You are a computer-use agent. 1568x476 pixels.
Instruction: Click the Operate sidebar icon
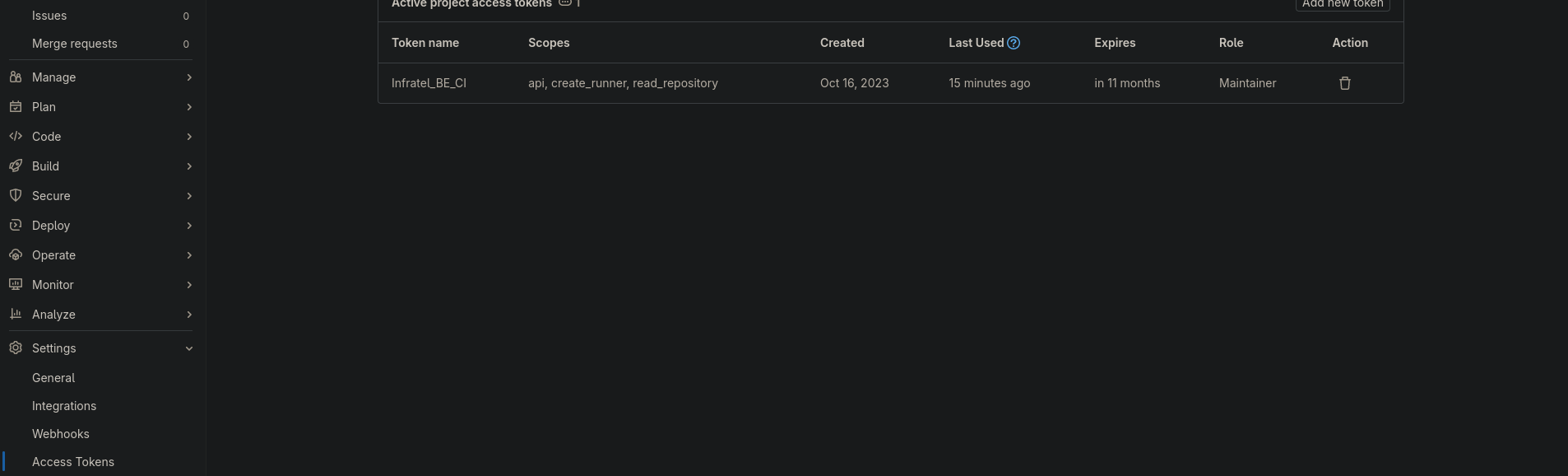click(x=16, y=255)
